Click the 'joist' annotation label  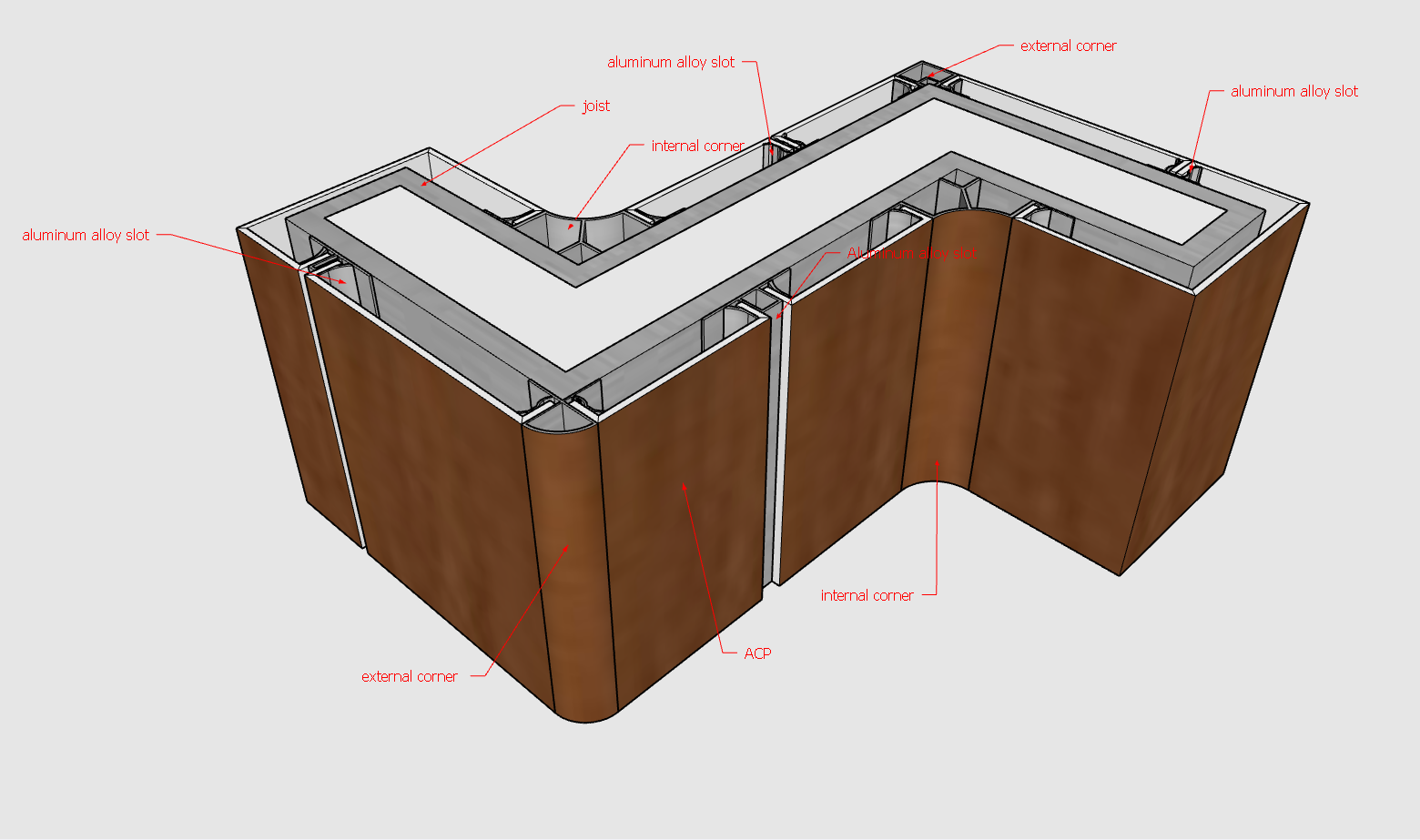tap(596, 106)
